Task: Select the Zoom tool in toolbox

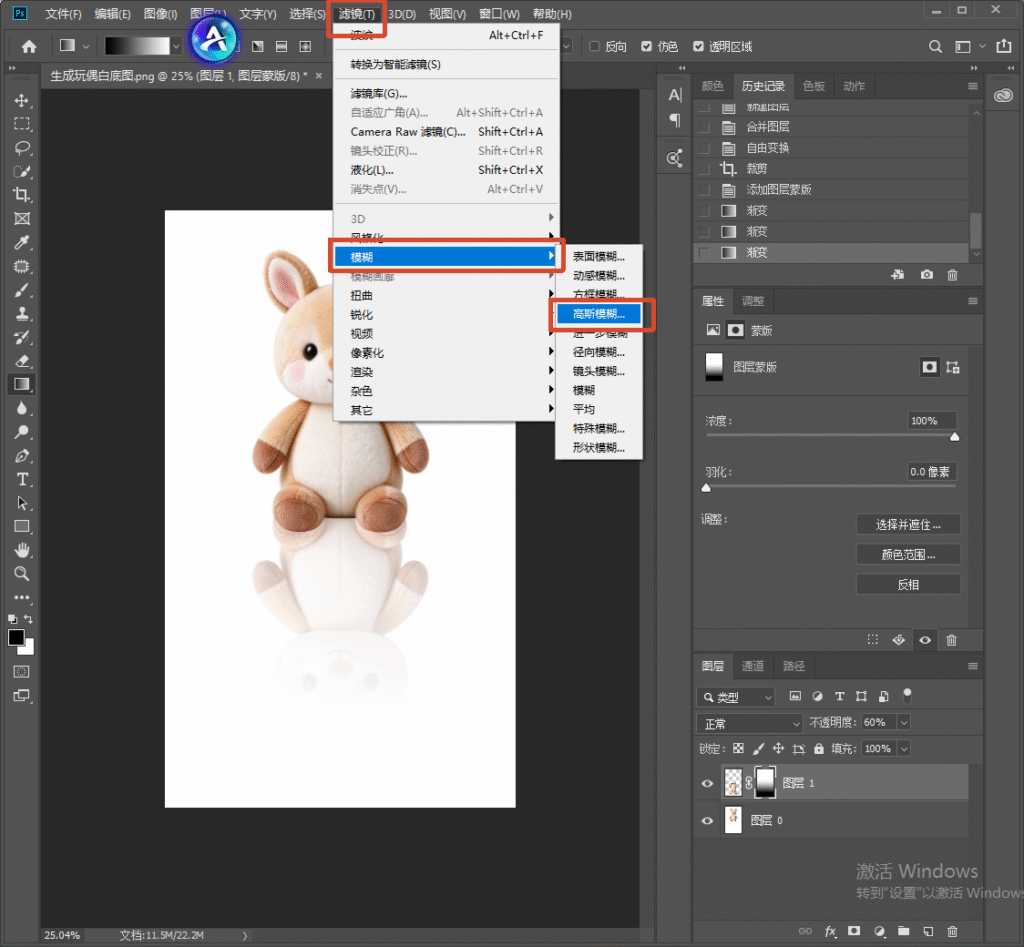Action: coord(22,573)
